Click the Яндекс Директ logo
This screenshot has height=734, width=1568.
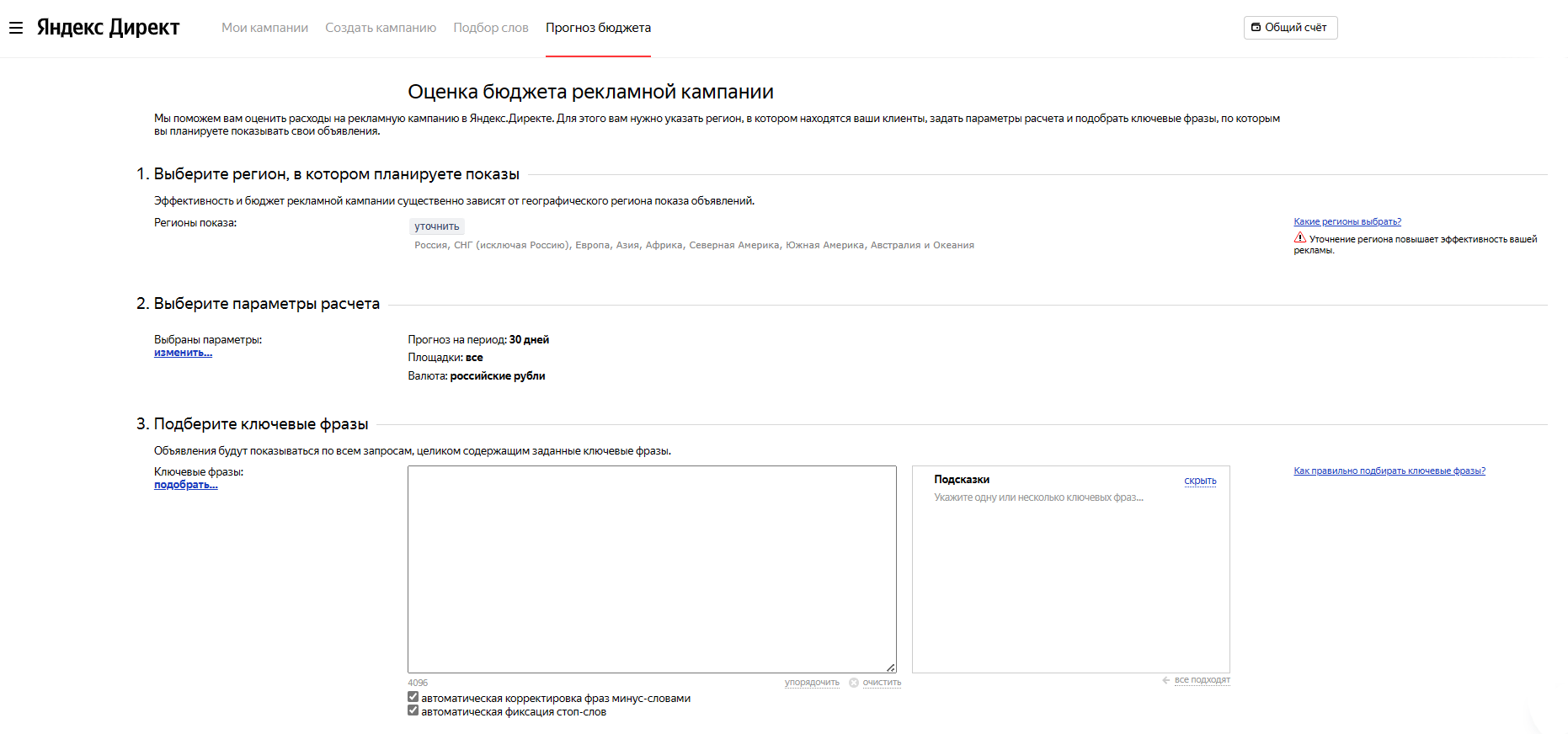tap(108, 28)
